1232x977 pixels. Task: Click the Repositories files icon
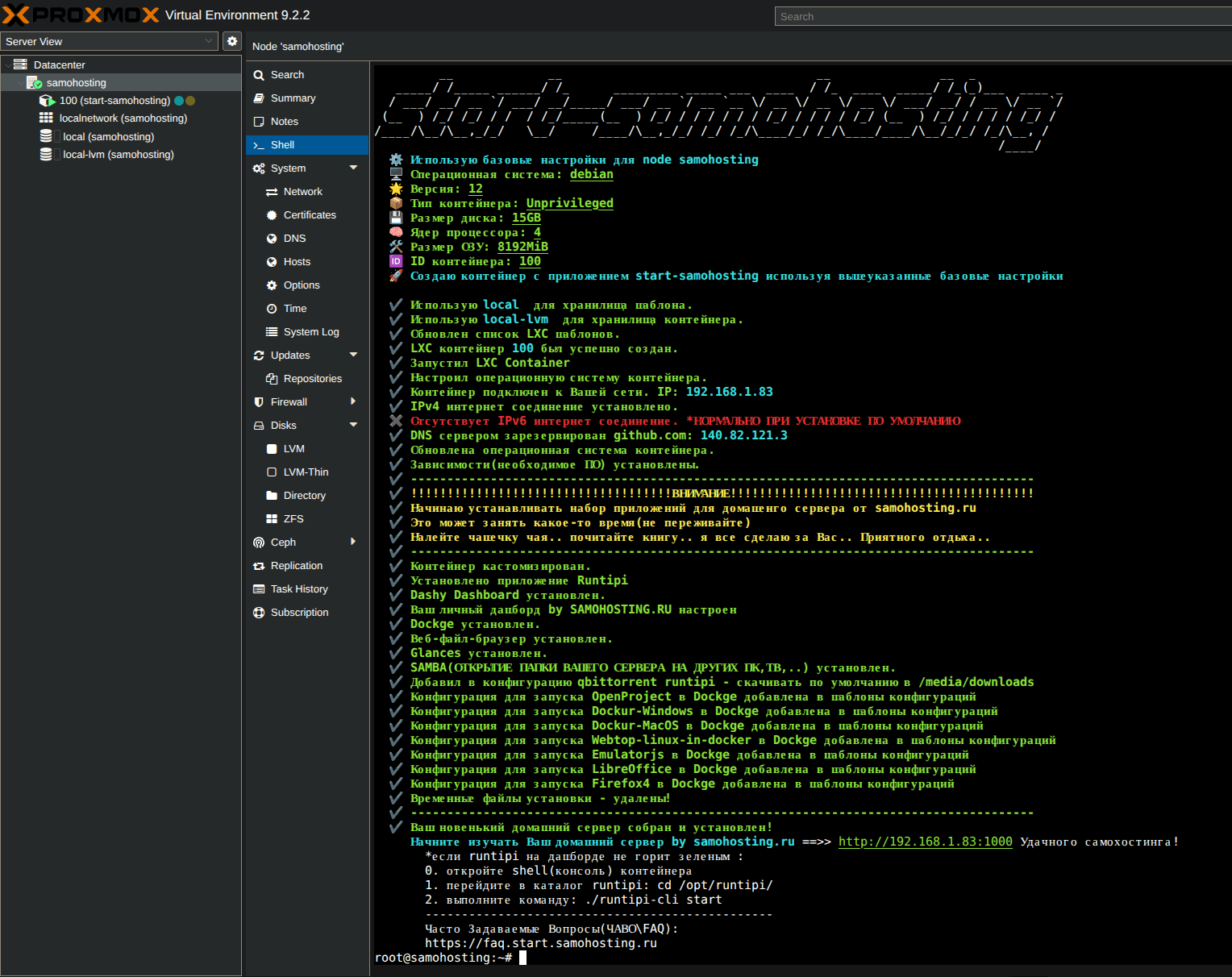[272, 379]
